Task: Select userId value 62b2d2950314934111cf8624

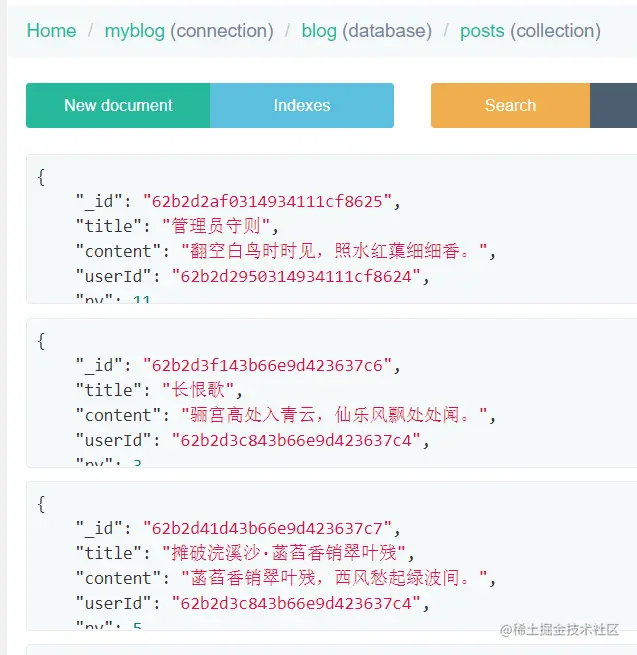Action: [296, 276]
